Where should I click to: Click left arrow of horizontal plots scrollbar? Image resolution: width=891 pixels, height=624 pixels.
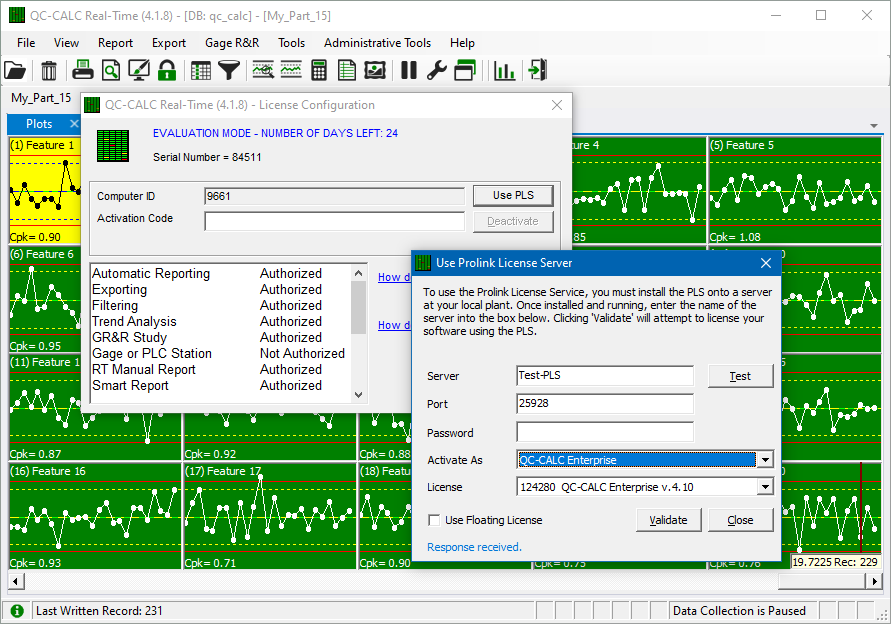tap(16, 581)
